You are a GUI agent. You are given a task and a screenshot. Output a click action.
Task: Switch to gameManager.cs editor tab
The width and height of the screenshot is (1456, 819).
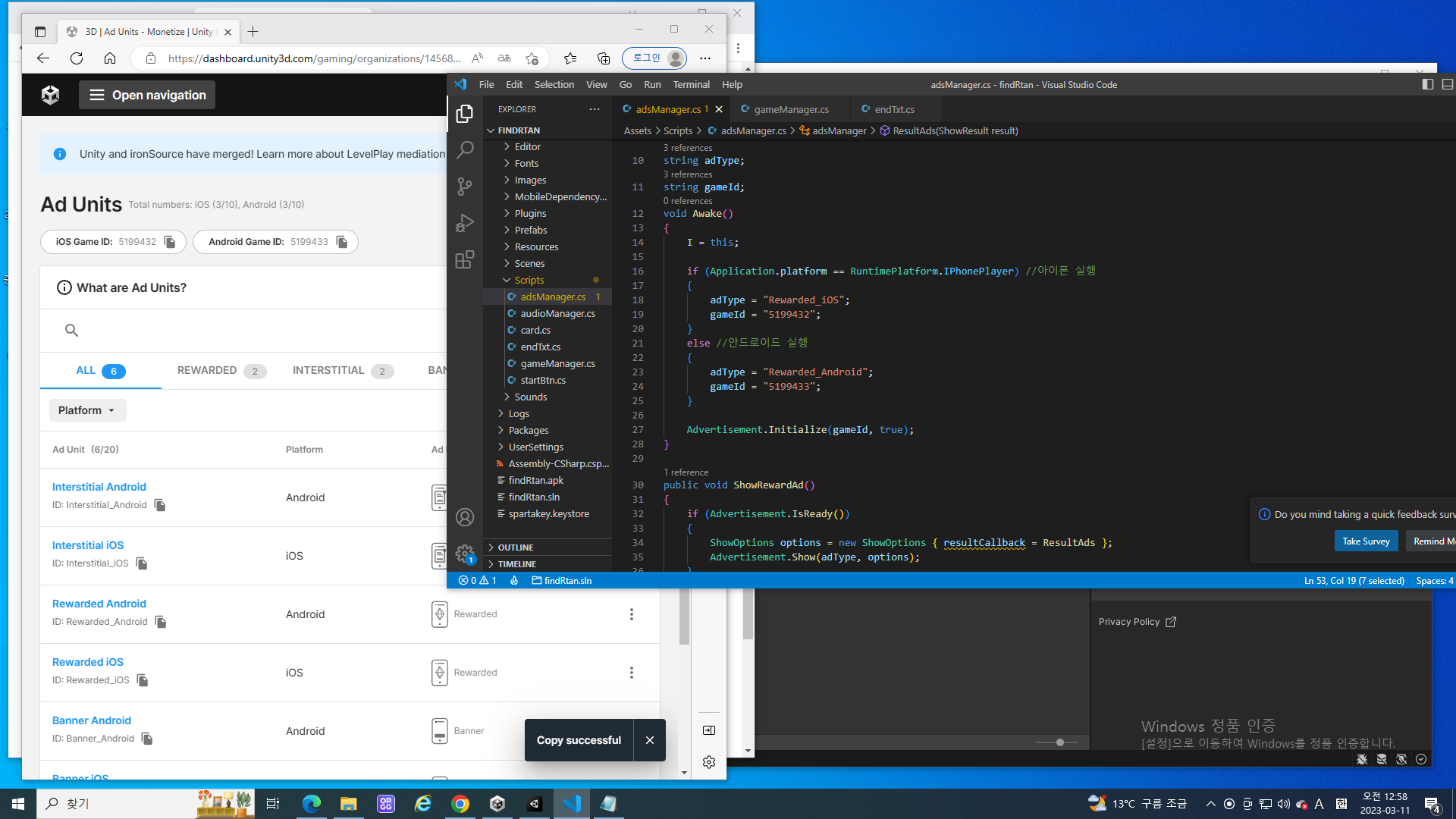[790, 109]
